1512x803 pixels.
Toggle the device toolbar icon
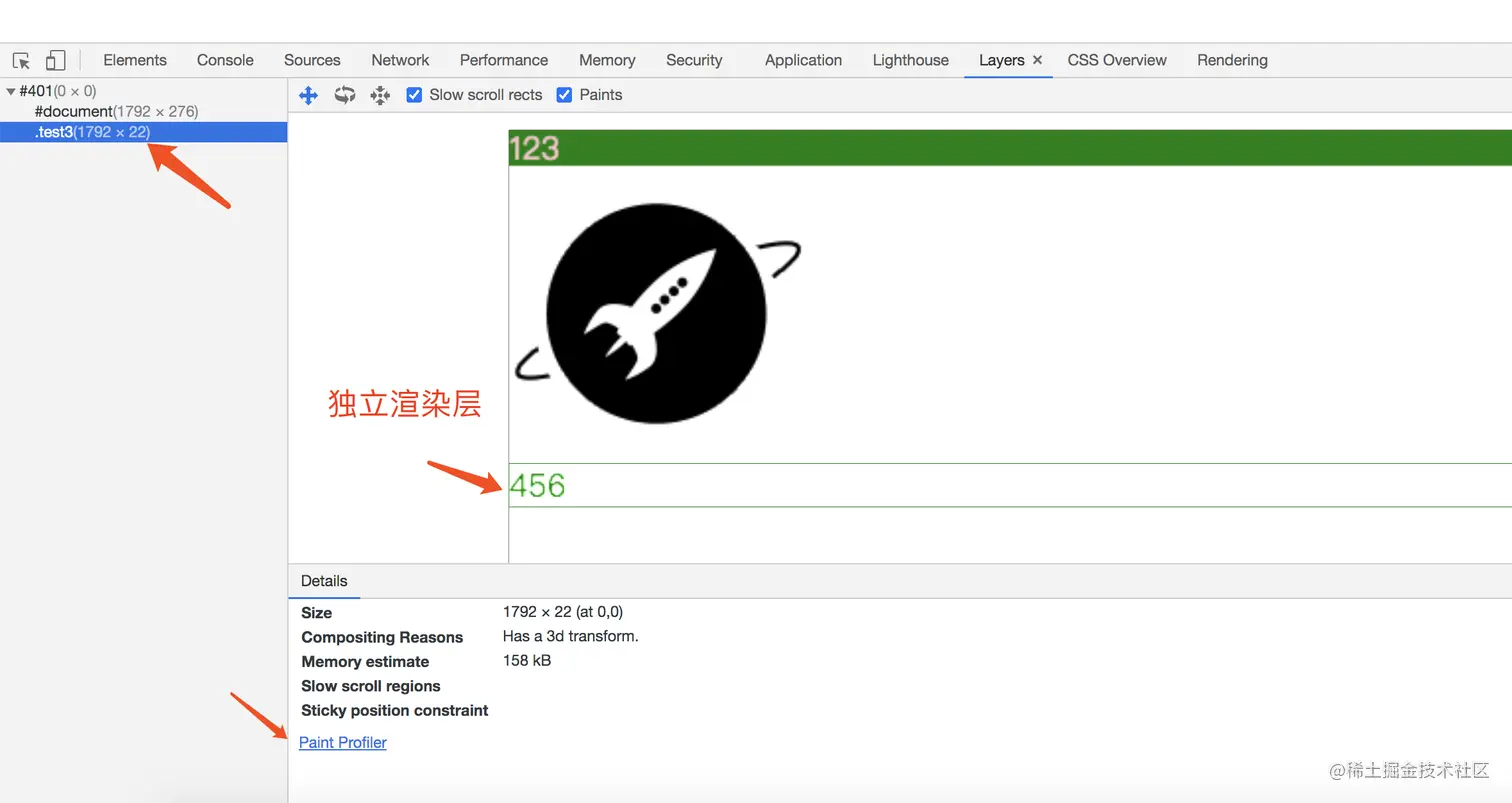[55, 60]
